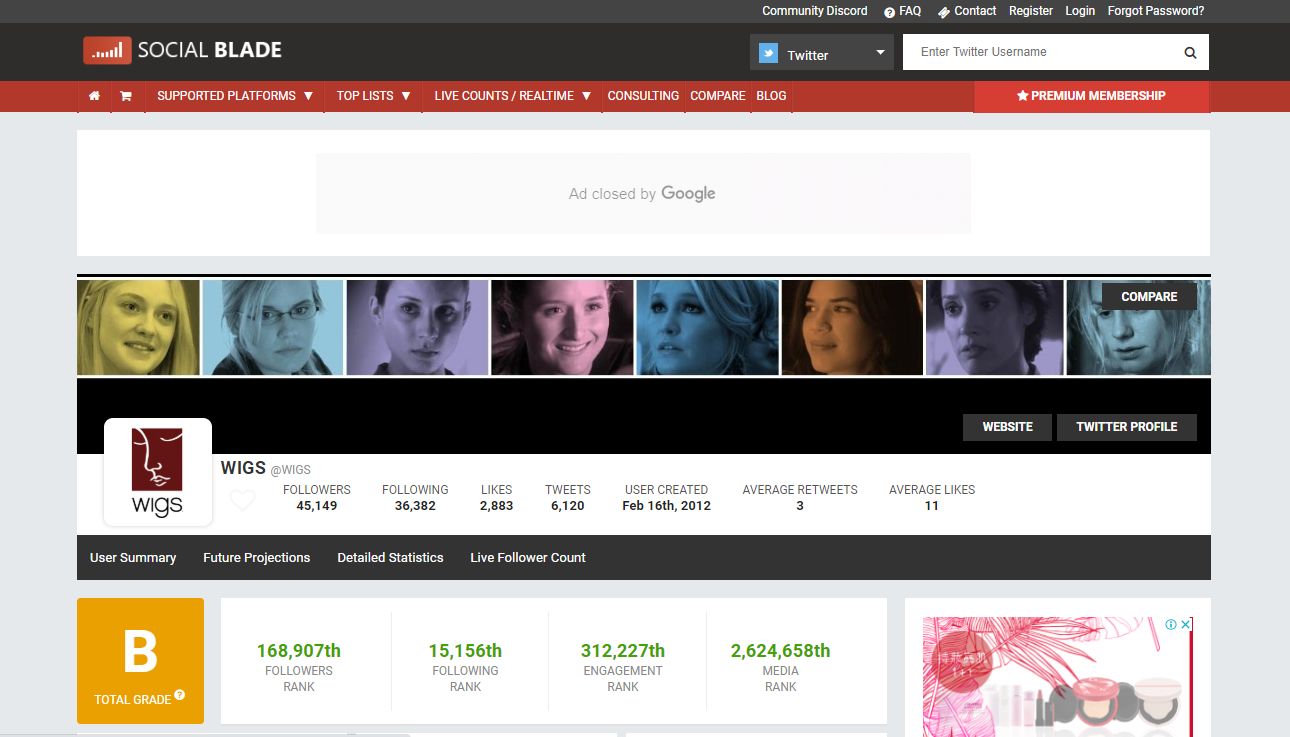1290x737 pixels.
Task: Click the Total Grade help icon
Action: [179, 695]
